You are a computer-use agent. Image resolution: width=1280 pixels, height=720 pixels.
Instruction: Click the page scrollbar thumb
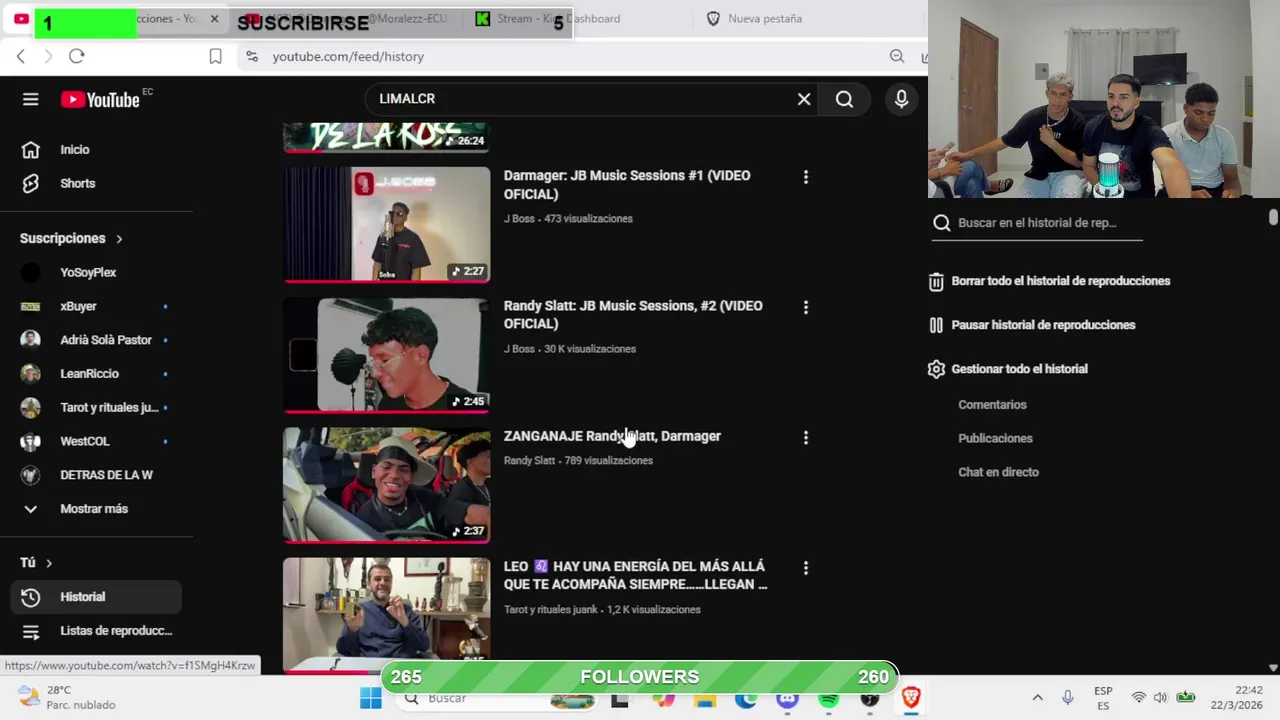[x=1273, y=217]
